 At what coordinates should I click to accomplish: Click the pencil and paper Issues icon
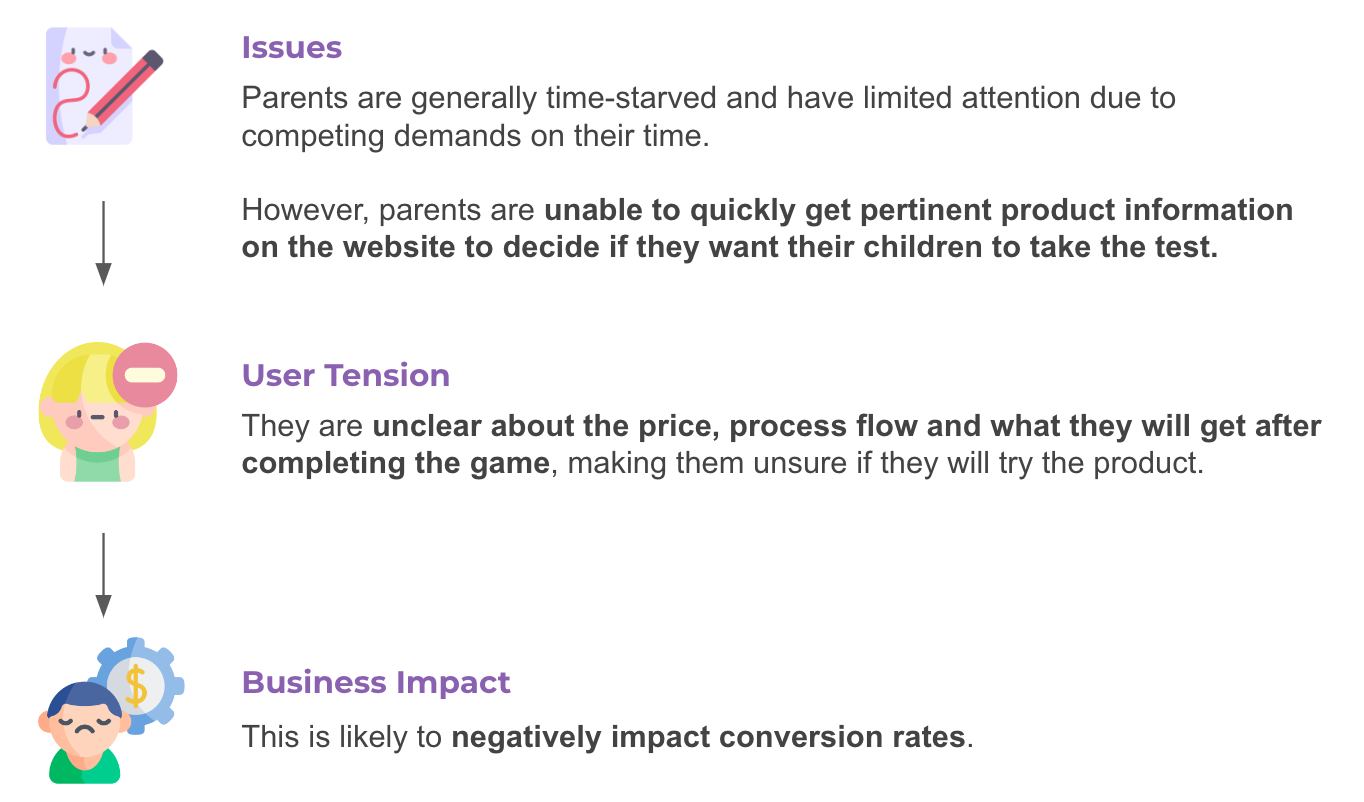pyautogui.click(x=102, y=86)
